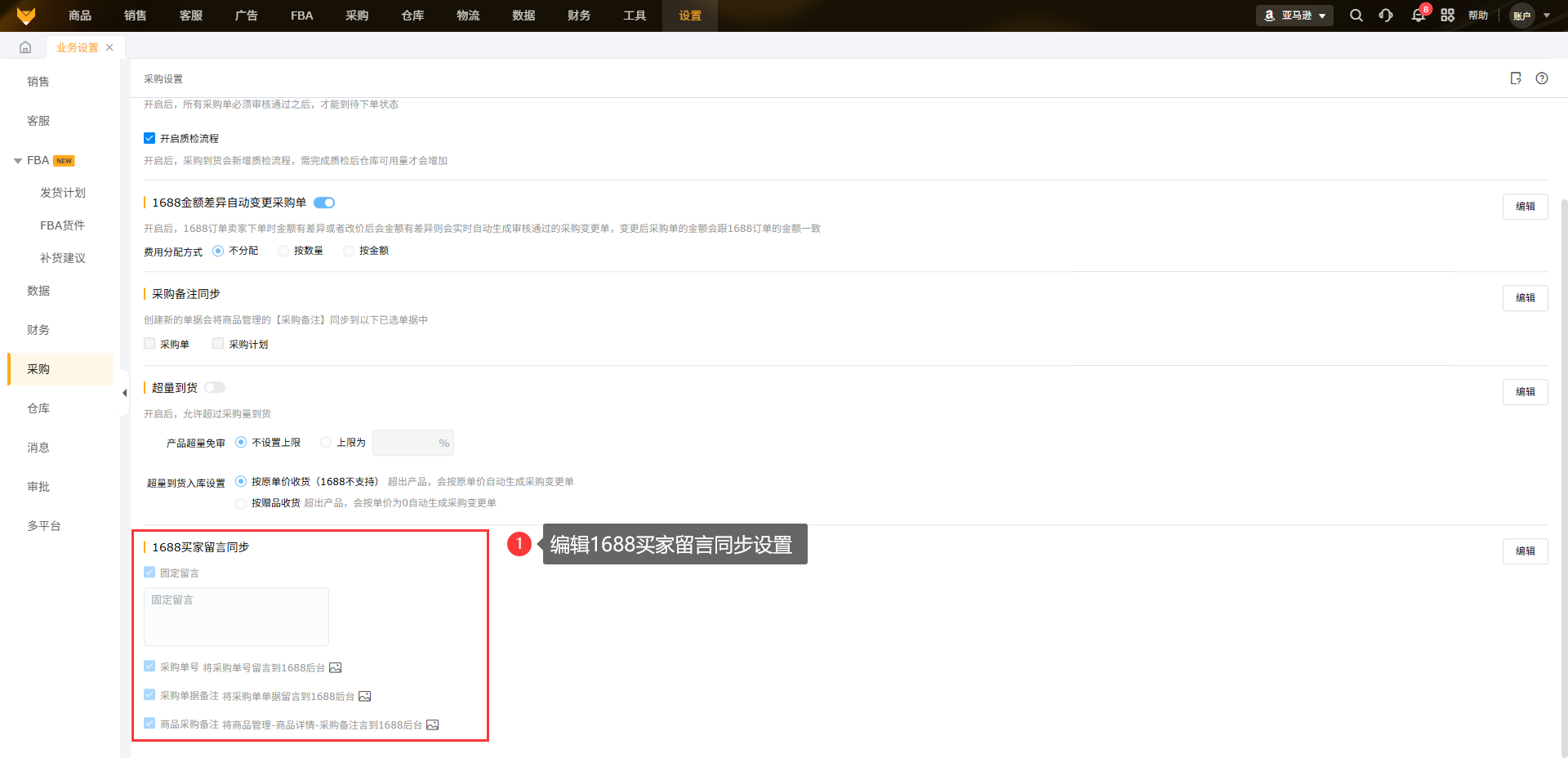Close the 业务设置 tab
1568x758 pixels.
click(109, 47)
